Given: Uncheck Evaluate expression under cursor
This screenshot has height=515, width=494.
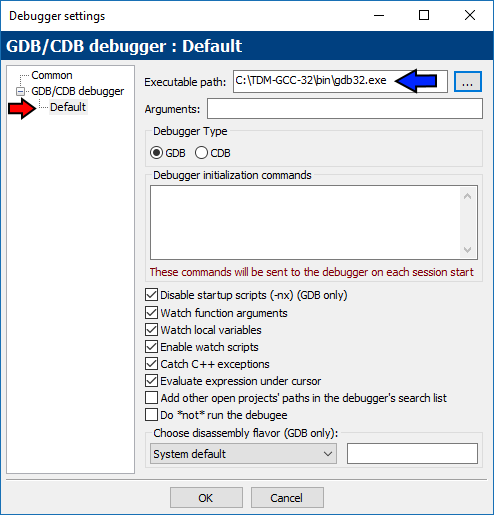Looking at the screenshot, I should tap(151, 381).
